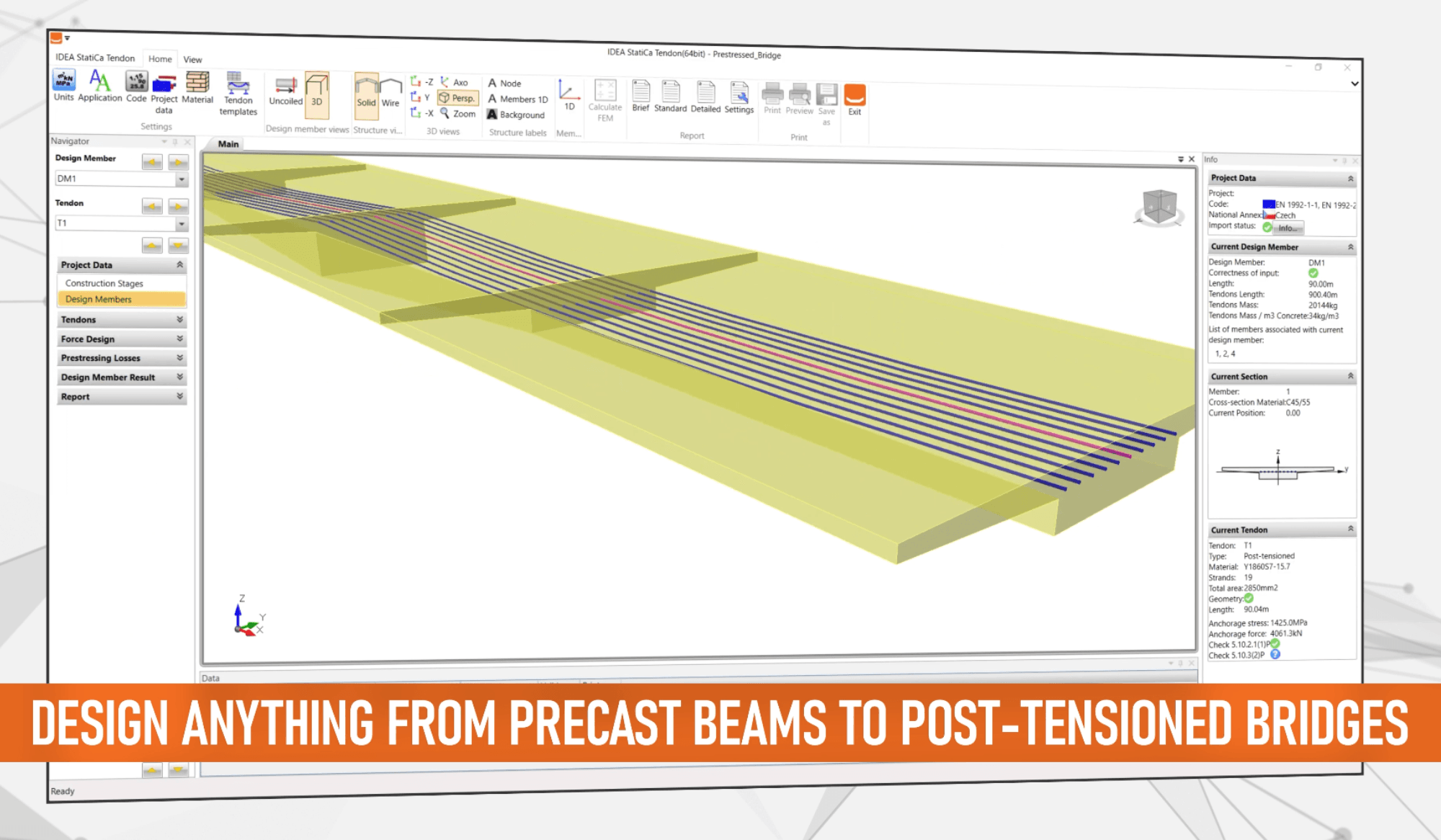Screen dimensions: 1441x840
Task: Click the 3D view orientation cube
Action: [1159, 207]
